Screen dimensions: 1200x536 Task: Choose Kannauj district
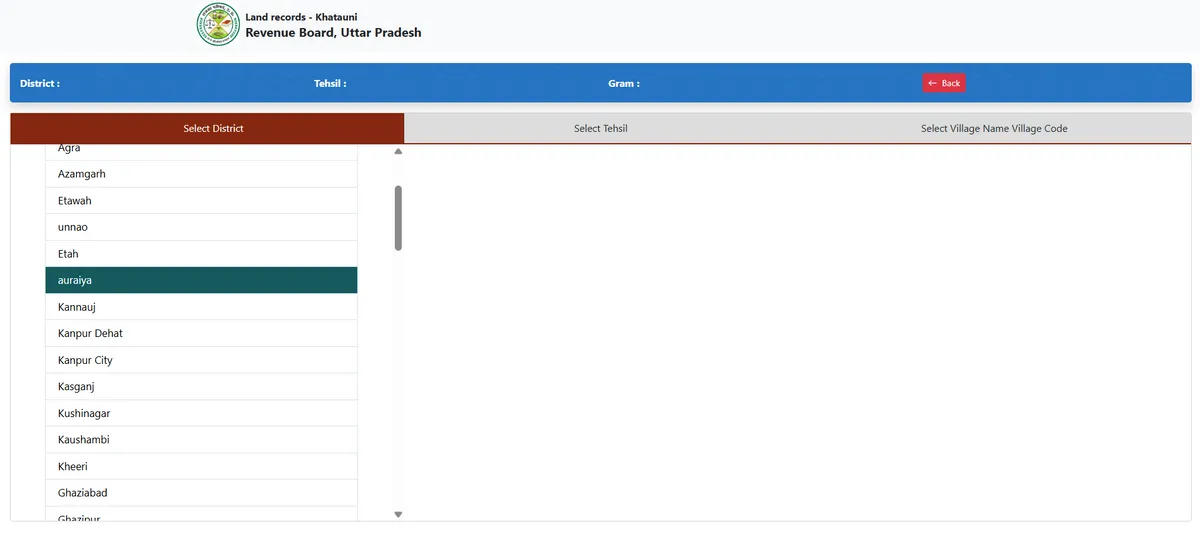tap(201, 307)
